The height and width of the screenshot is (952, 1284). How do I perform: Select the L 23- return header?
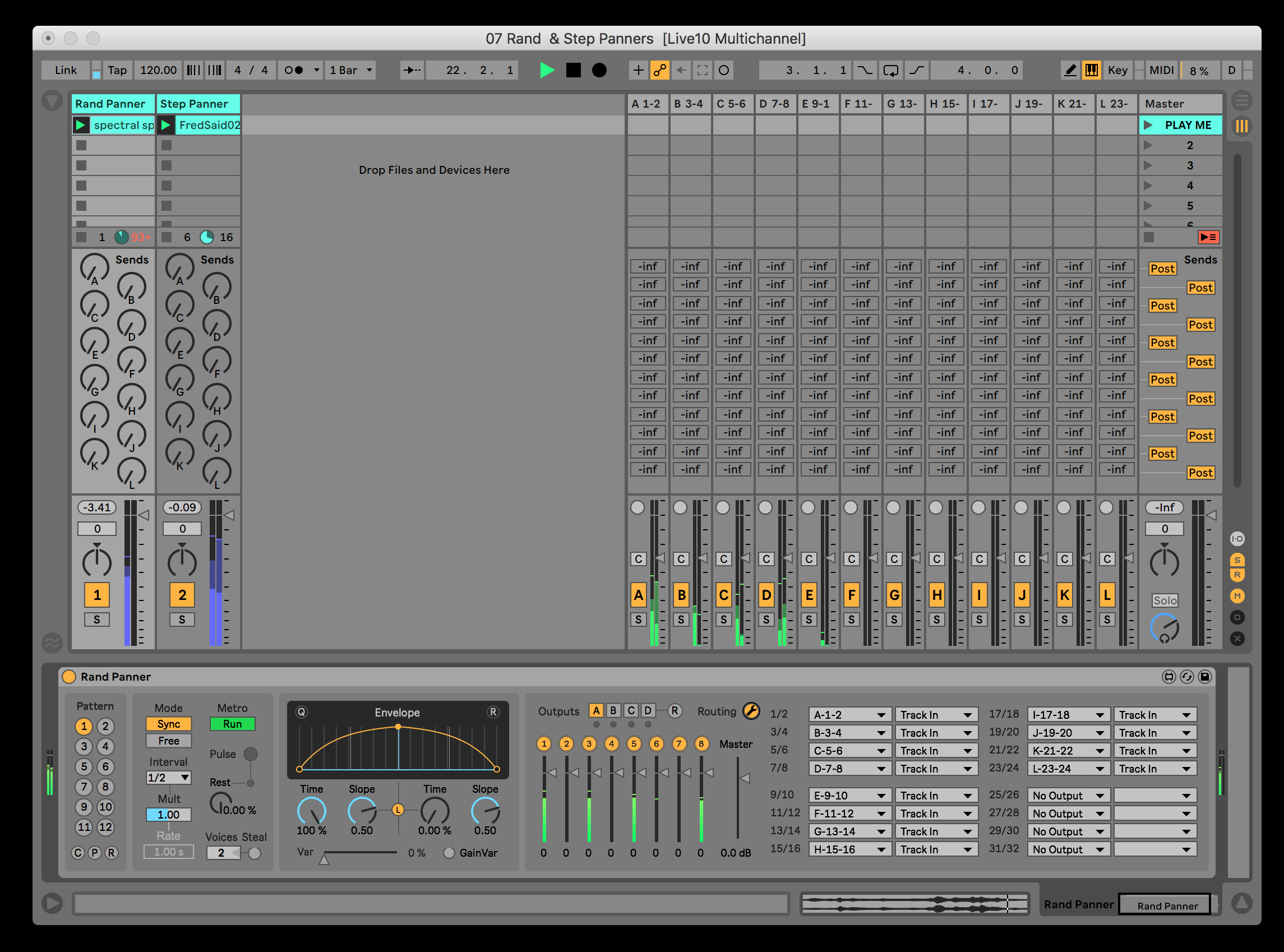1116,104
